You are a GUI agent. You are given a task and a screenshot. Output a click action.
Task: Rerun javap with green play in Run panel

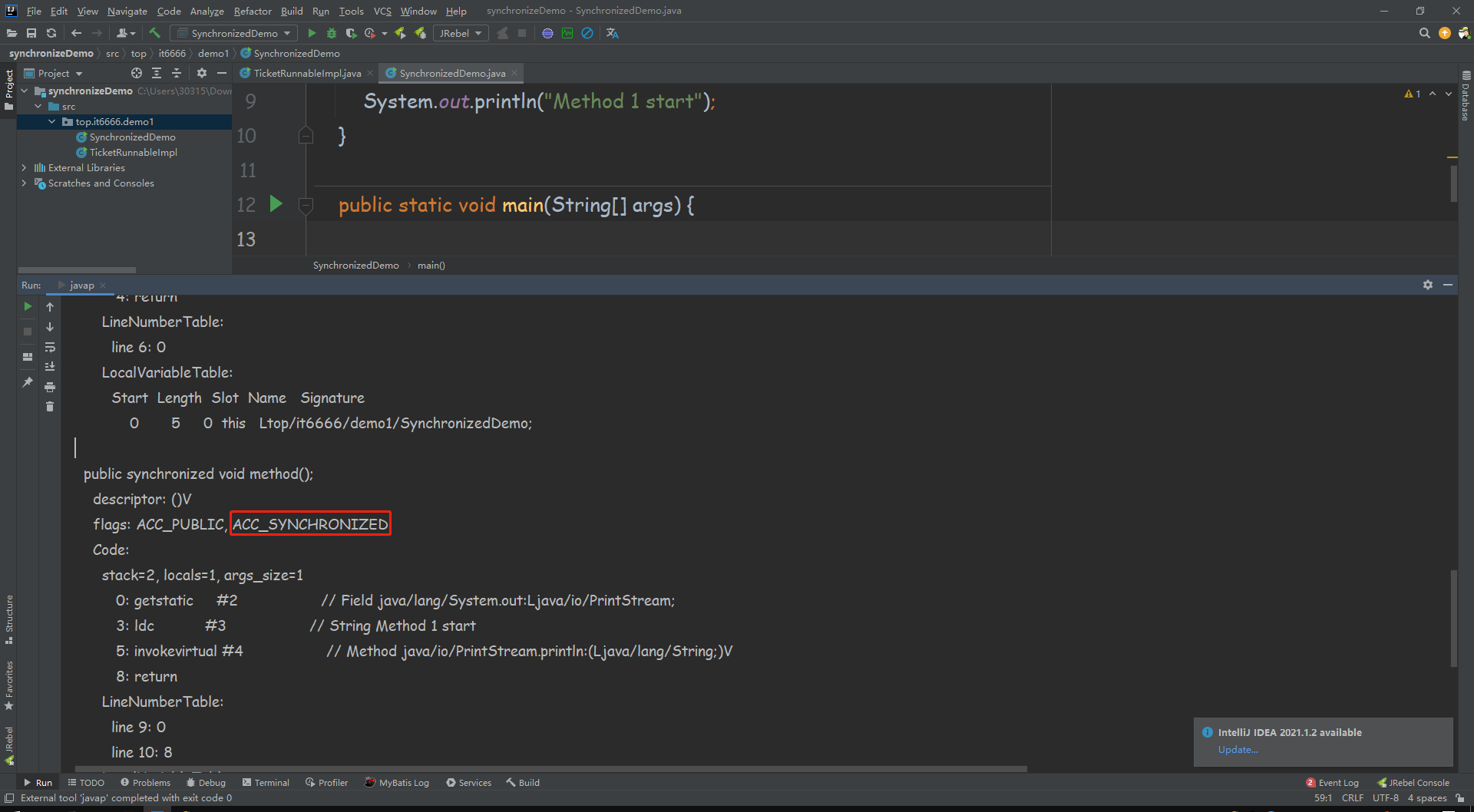coord(28,306)
